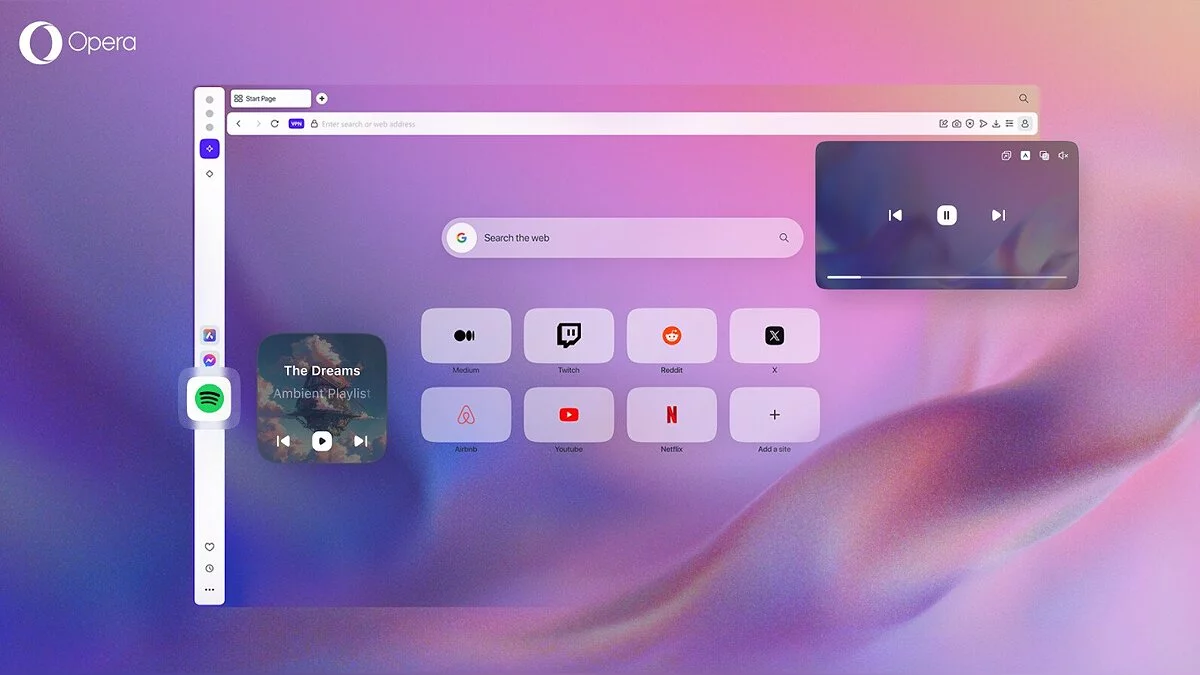Click the lock site-info icon

314,124
